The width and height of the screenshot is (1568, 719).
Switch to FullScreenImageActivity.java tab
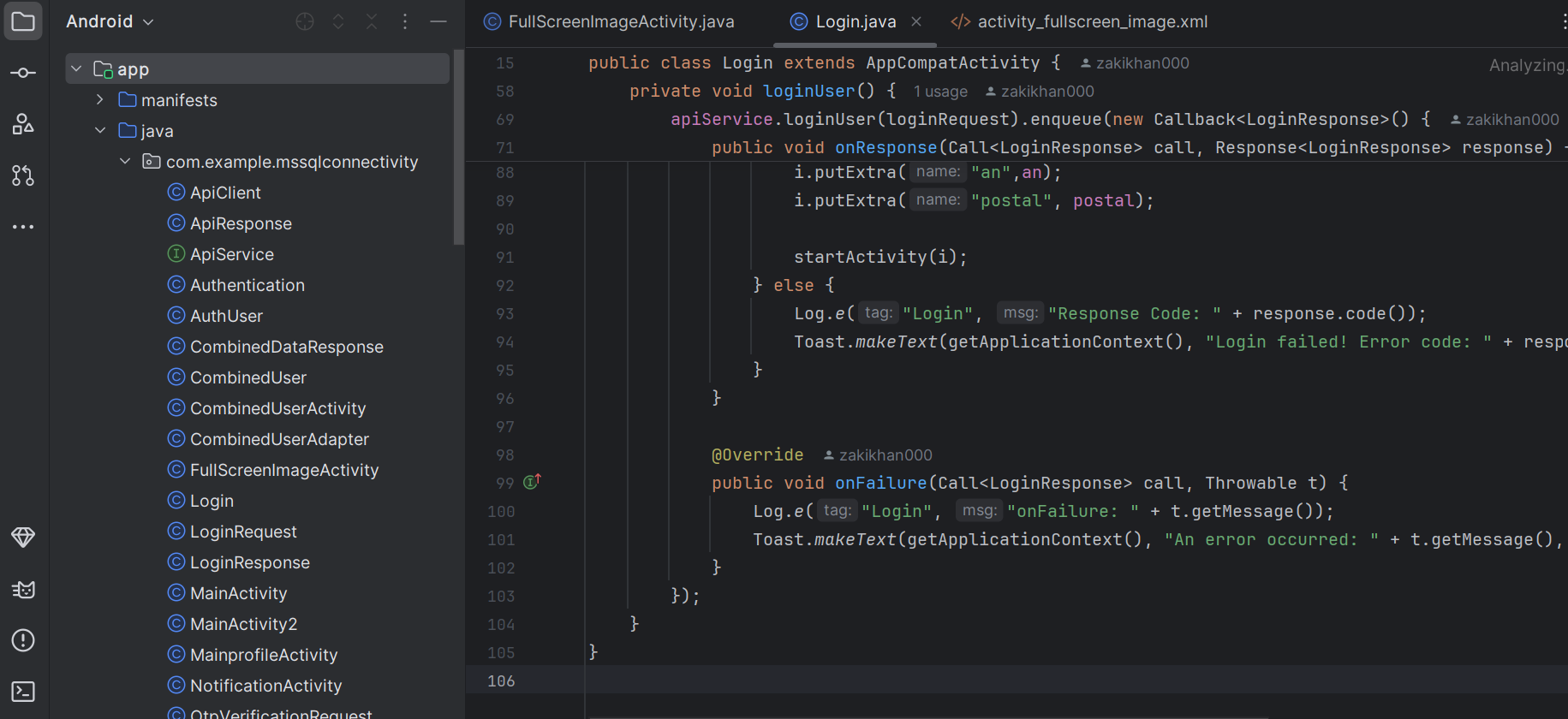pyautogui.click(x=609, y=21)
